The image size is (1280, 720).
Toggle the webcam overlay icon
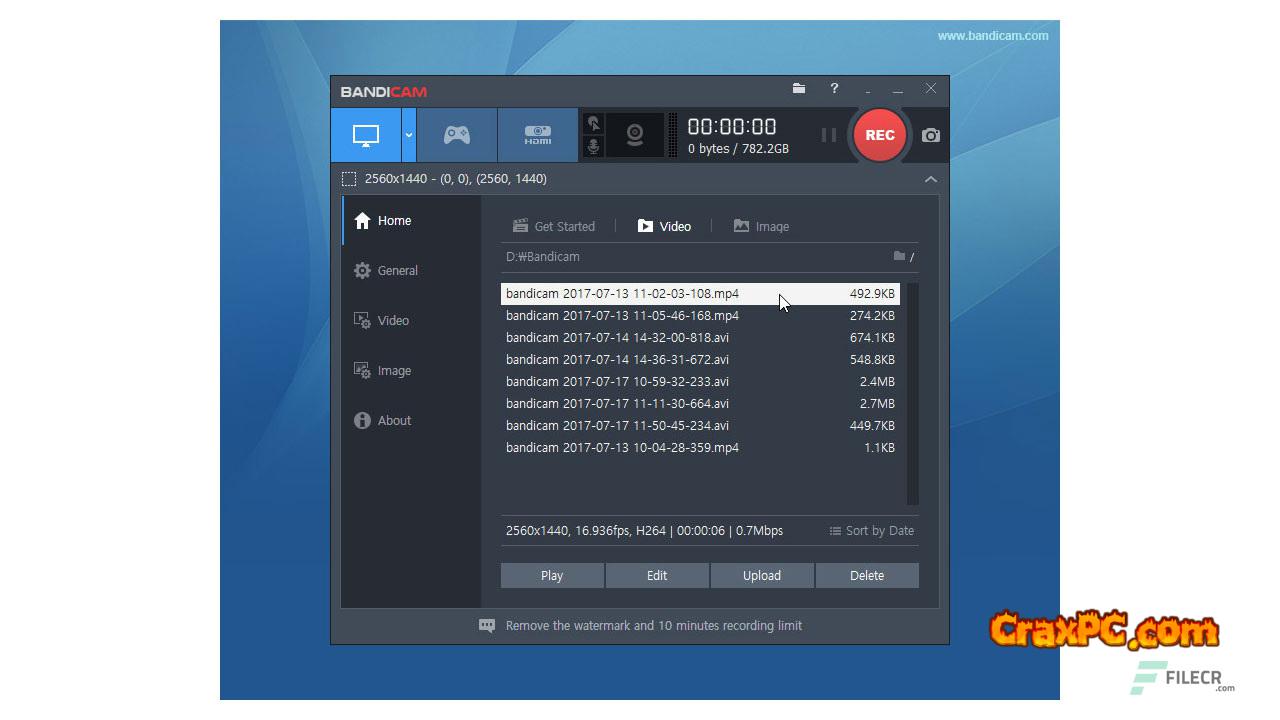coord(635,135)
